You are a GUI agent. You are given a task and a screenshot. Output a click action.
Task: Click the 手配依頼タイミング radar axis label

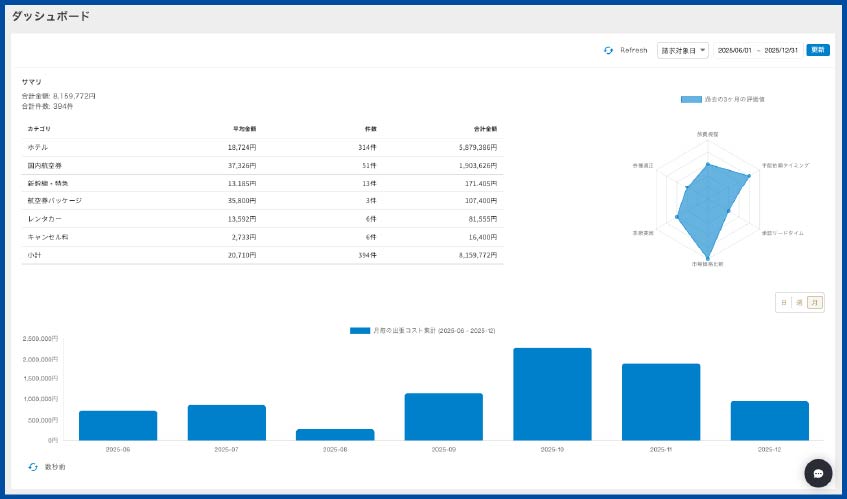coord(785,165)
